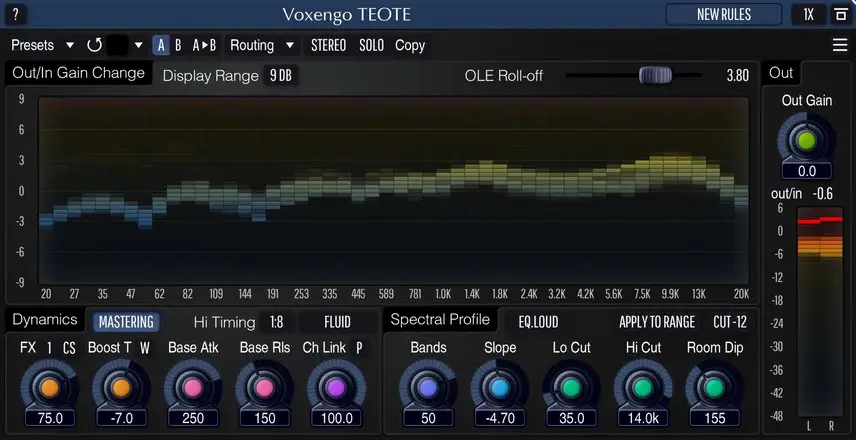Toggle the MASTERING mode button

click(x=126, y=322)
